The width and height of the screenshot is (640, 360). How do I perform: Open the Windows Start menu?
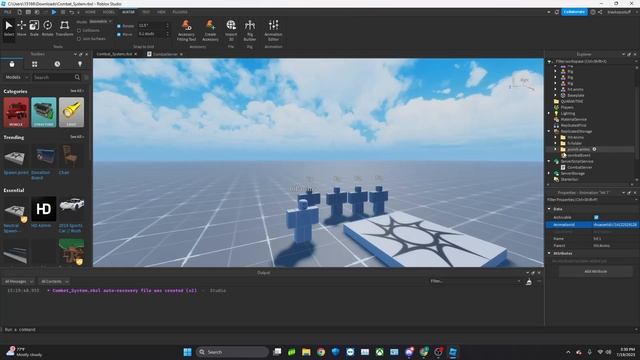pos(187,352)
